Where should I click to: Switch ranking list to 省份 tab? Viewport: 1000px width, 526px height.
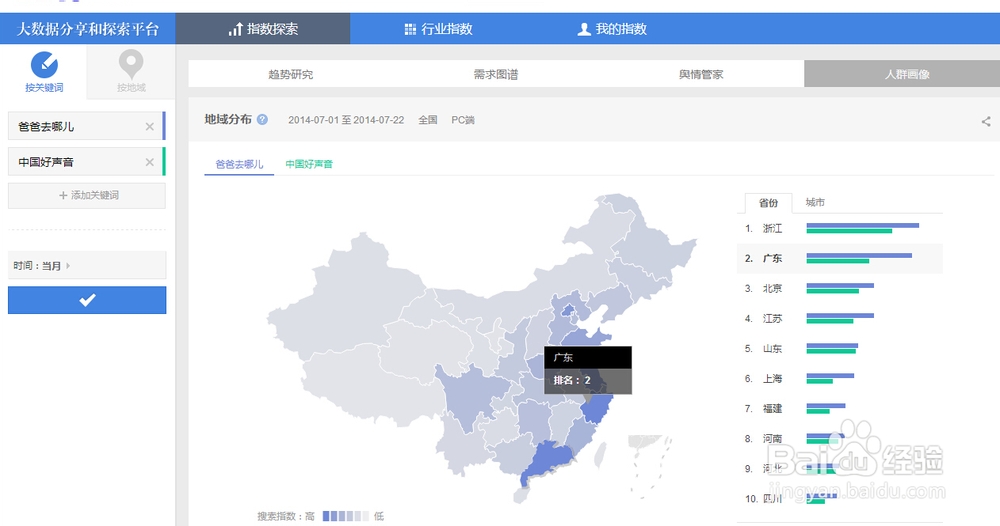click(768, 203)
